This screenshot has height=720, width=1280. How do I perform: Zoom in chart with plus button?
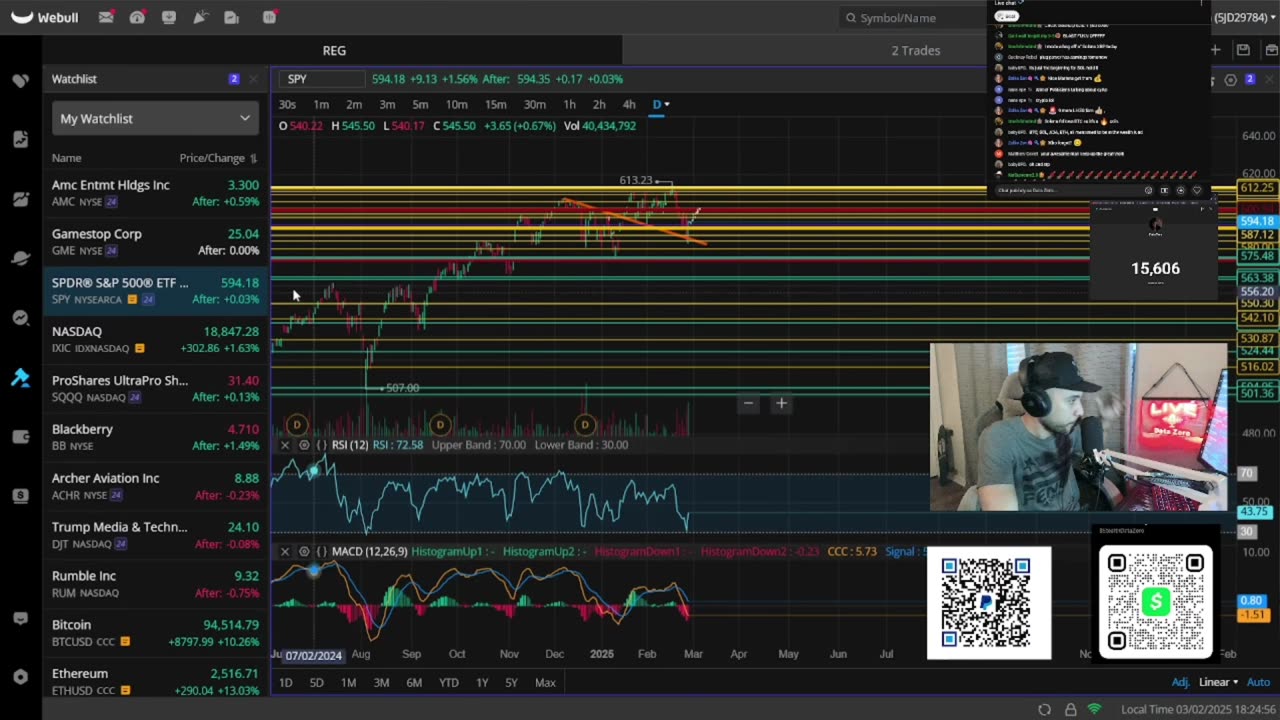(x=781, y=403)
